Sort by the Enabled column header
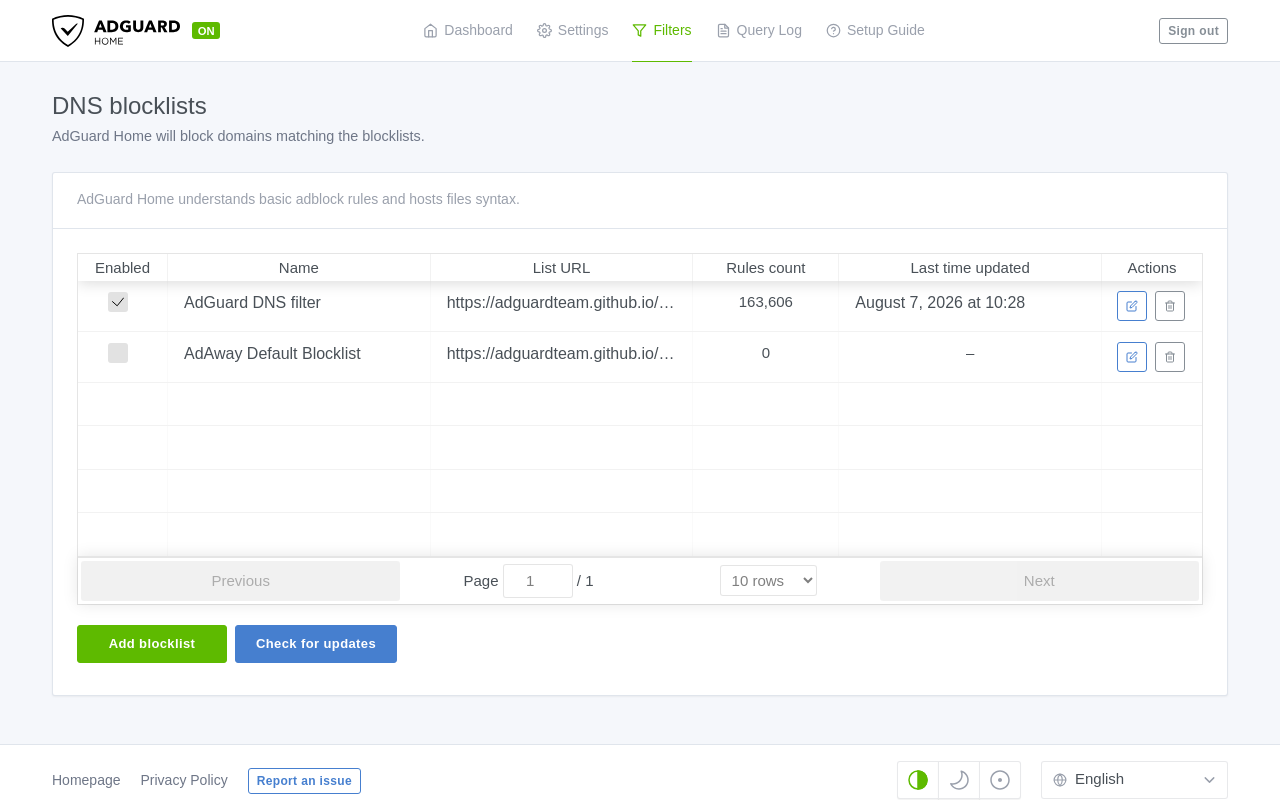This screenshot has height=800, width=1280. tap(122, 268)
